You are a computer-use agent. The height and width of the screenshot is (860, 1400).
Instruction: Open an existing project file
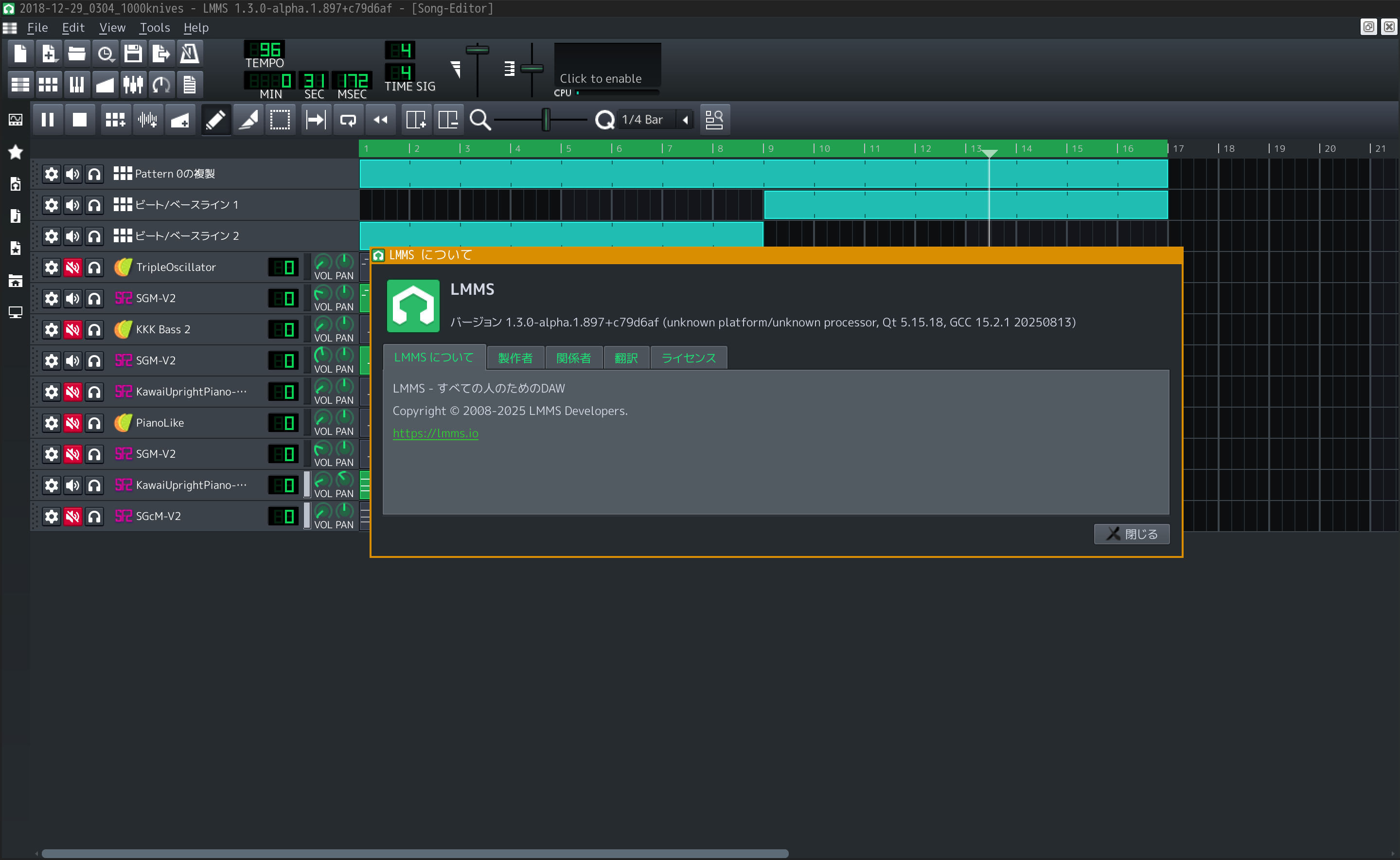pyautogui.click(x=77, y=54)
